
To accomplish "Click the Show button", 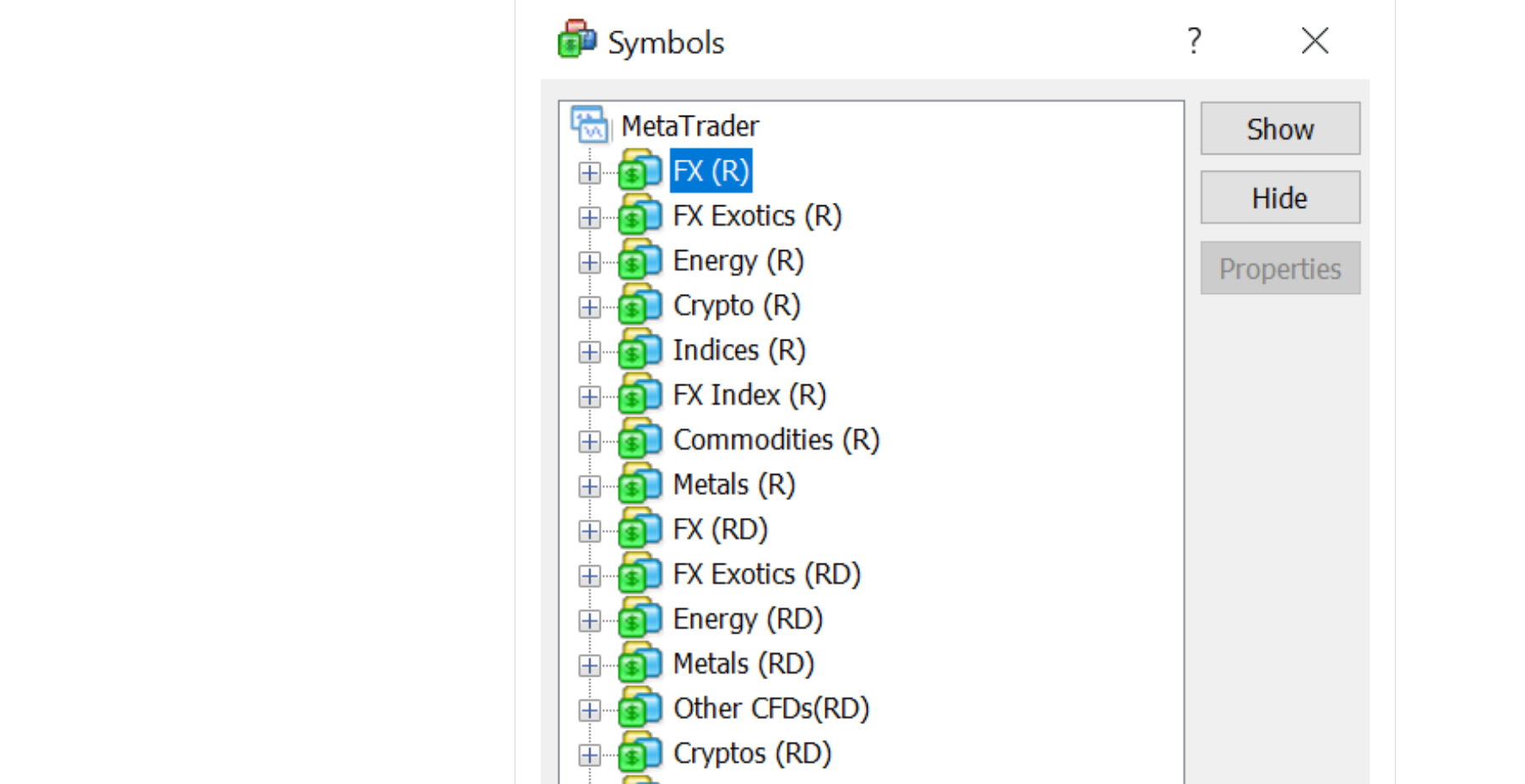I will pos(1280,128).
